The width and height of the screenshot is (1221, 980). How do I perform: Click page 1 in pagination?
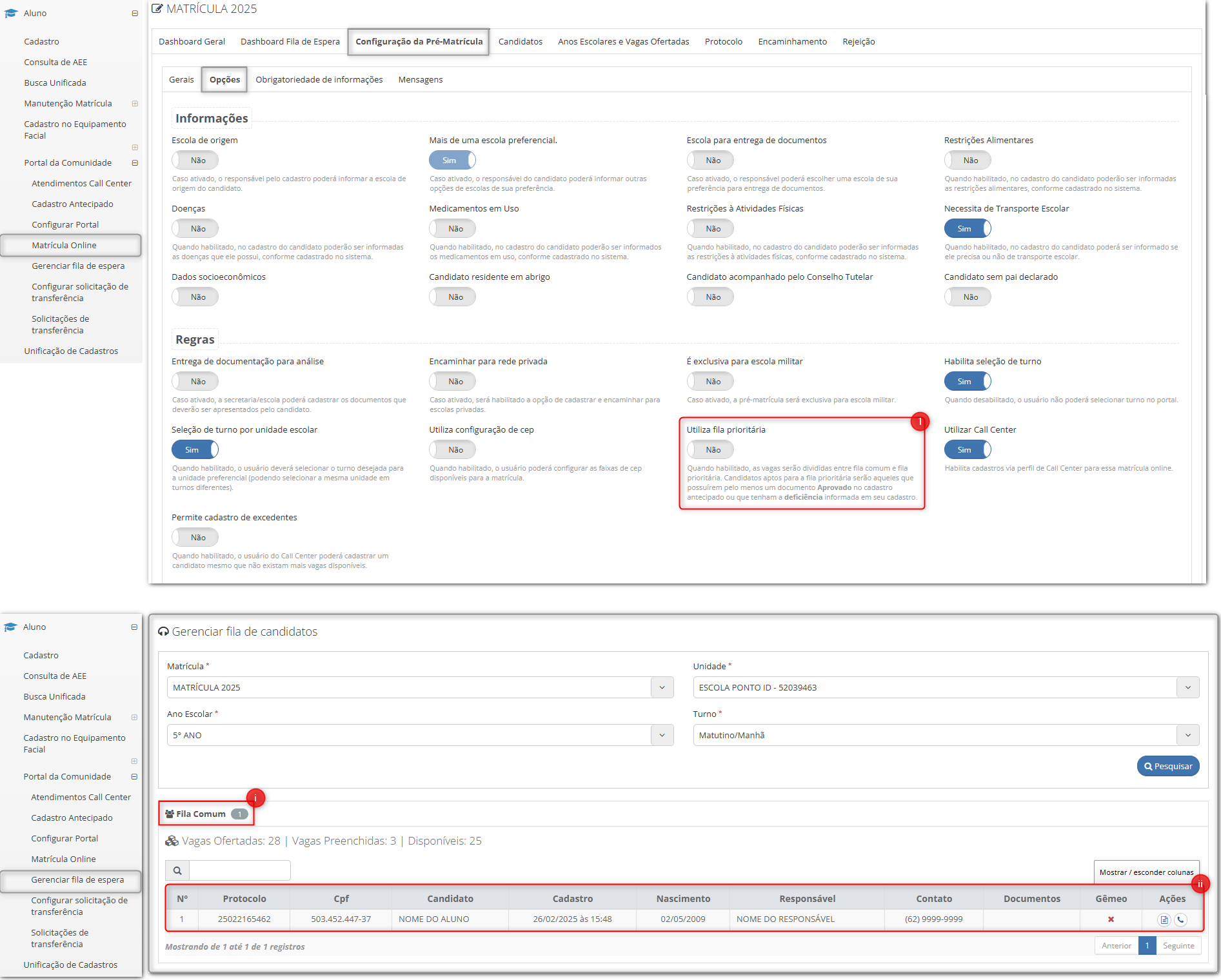tap(1147, 945)
